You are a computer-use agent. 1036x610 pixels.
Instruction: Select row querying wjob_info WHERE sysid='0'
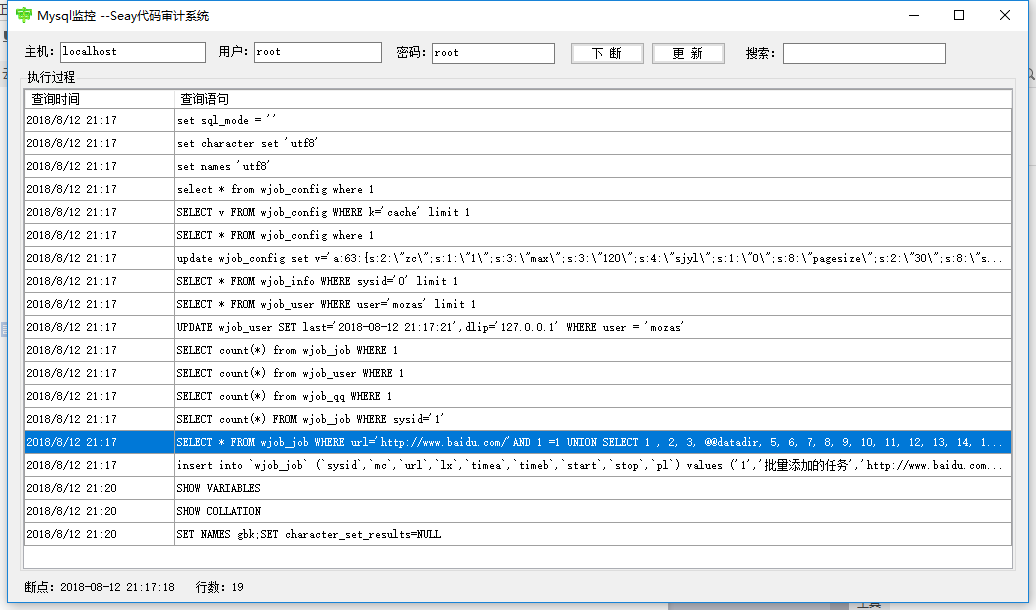[x=518, y=282]
